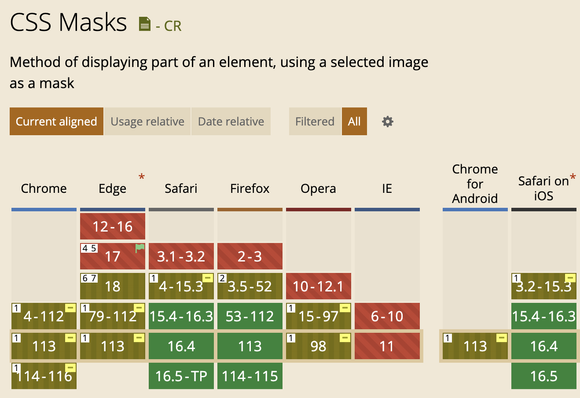Image resolution: width=580 pixels, height=398 pixels.
Task: Select the All browsers option
Action: [354, 121]
